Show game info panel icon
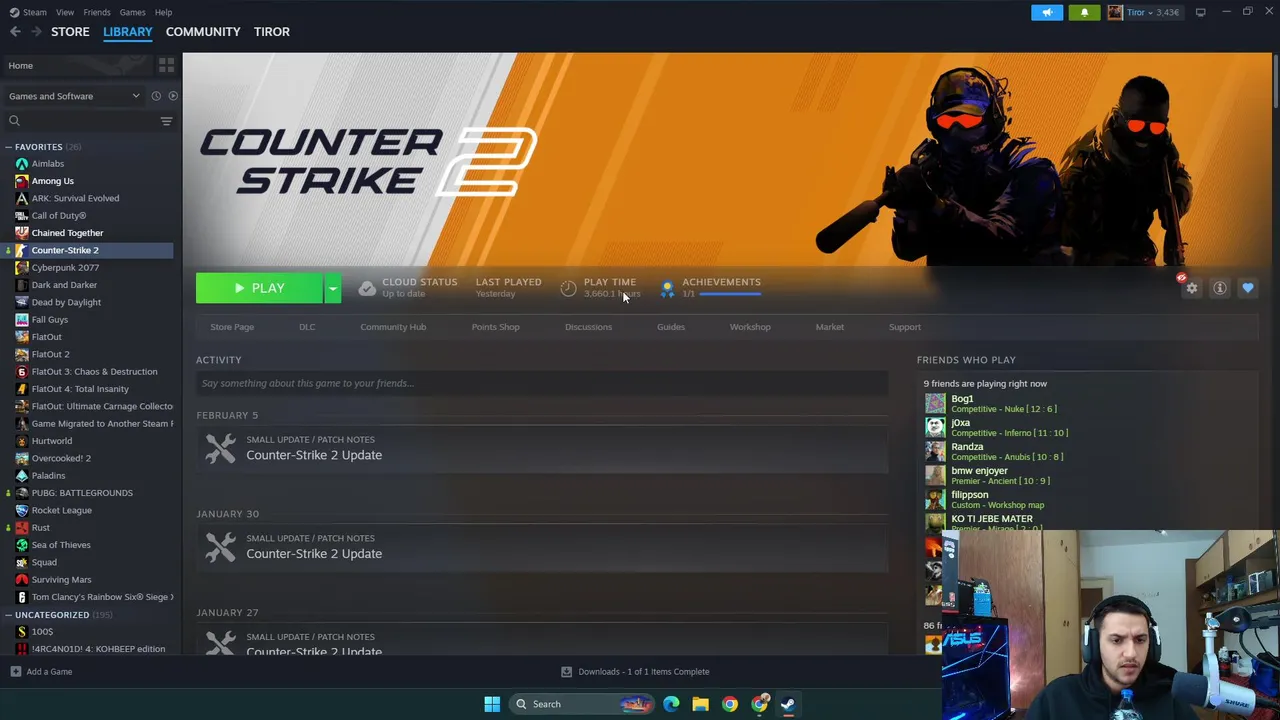 pyautogui.click(x=1220, y=288)
